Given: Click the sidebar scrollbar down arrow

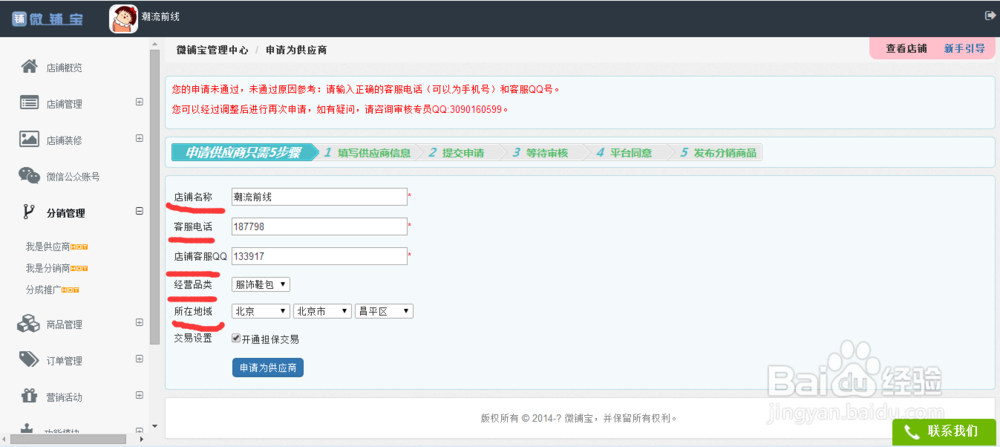Looking at the screenshot, I should click(x=154, y=425).
